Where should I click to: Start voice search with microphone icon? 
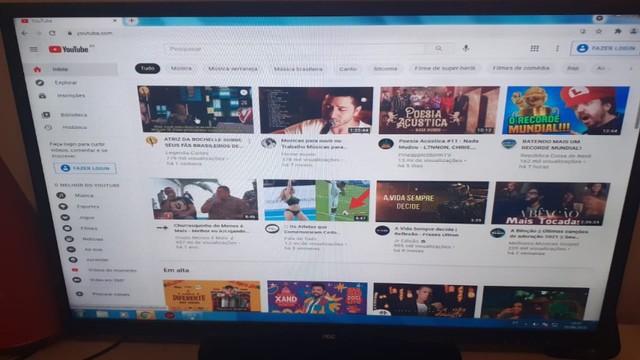[x=466, y=48]
